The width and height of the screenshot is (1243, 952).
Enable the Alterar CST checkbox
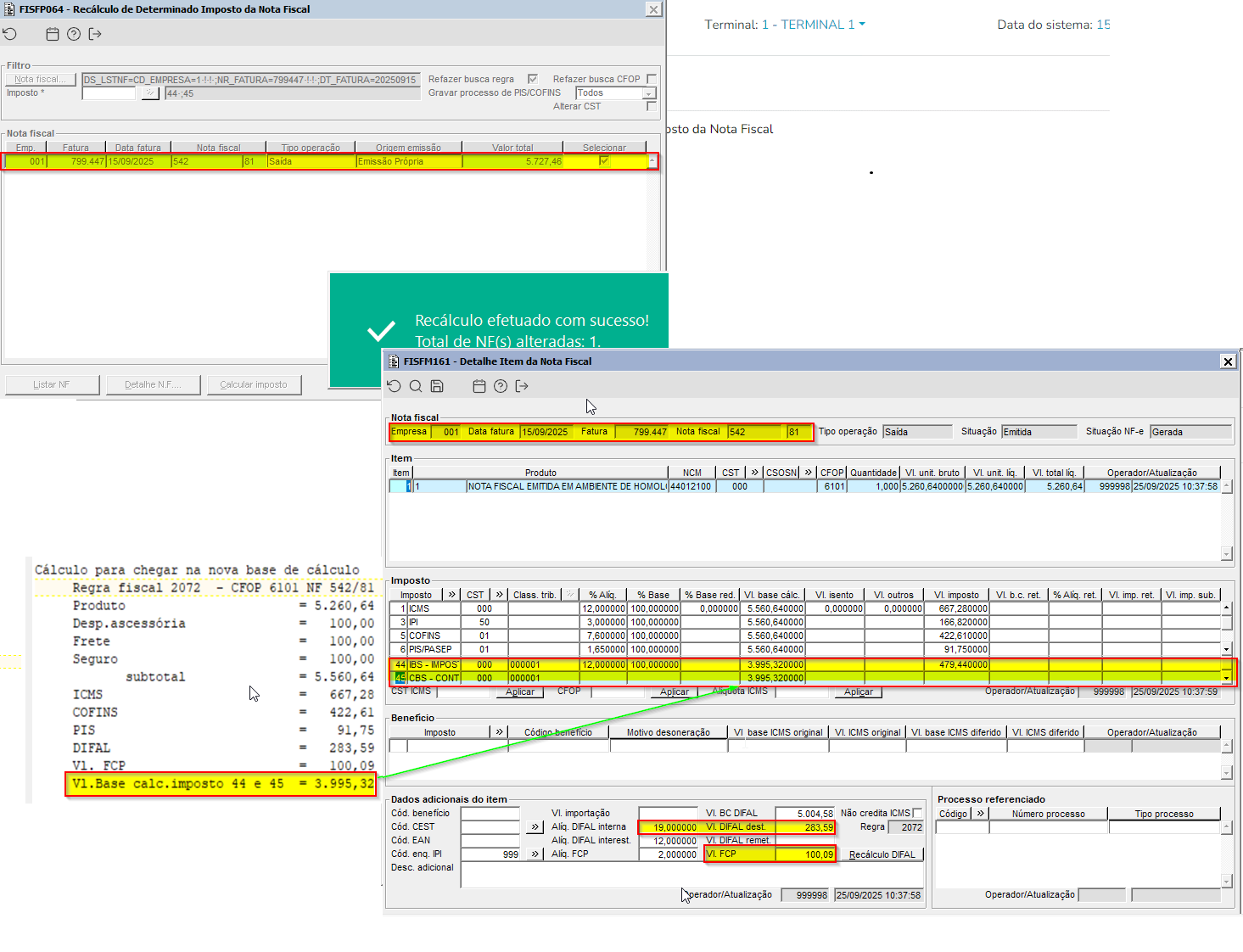coord(652,106)
